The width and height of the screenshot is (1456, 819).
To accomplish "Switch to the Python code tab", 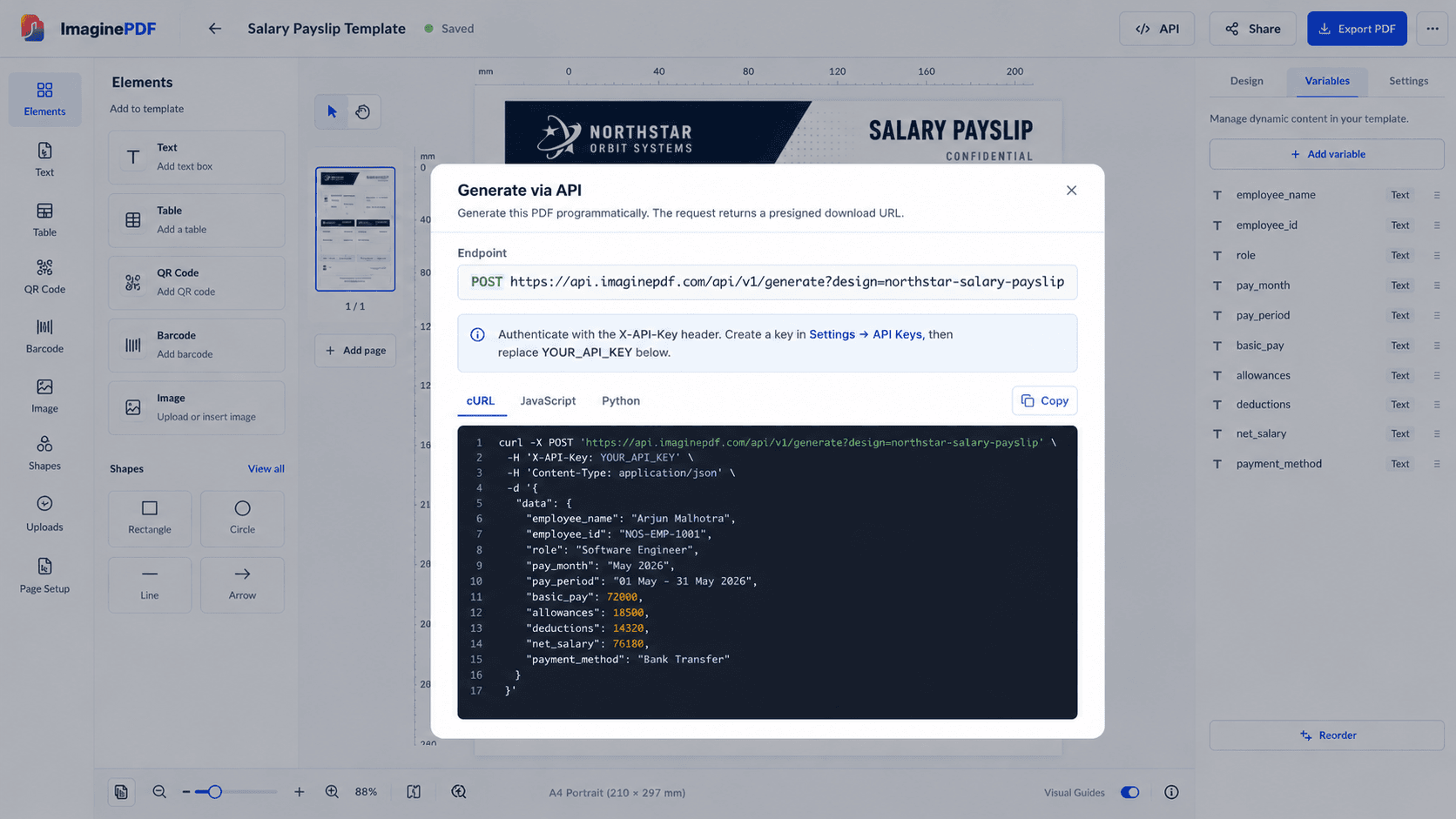I will 621,401.
